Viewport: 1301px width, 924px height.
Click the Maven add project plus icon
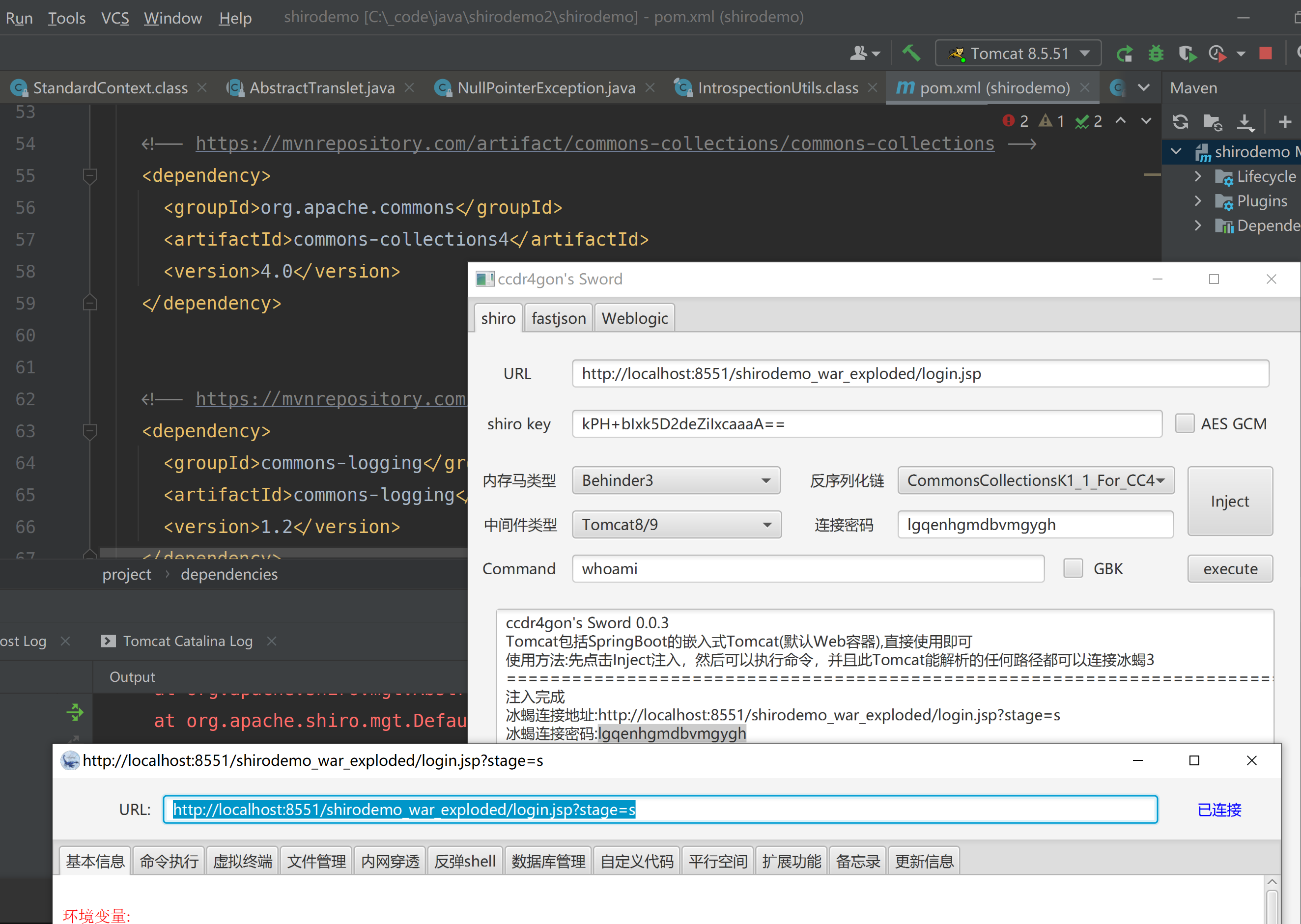tap(1284, 122)
